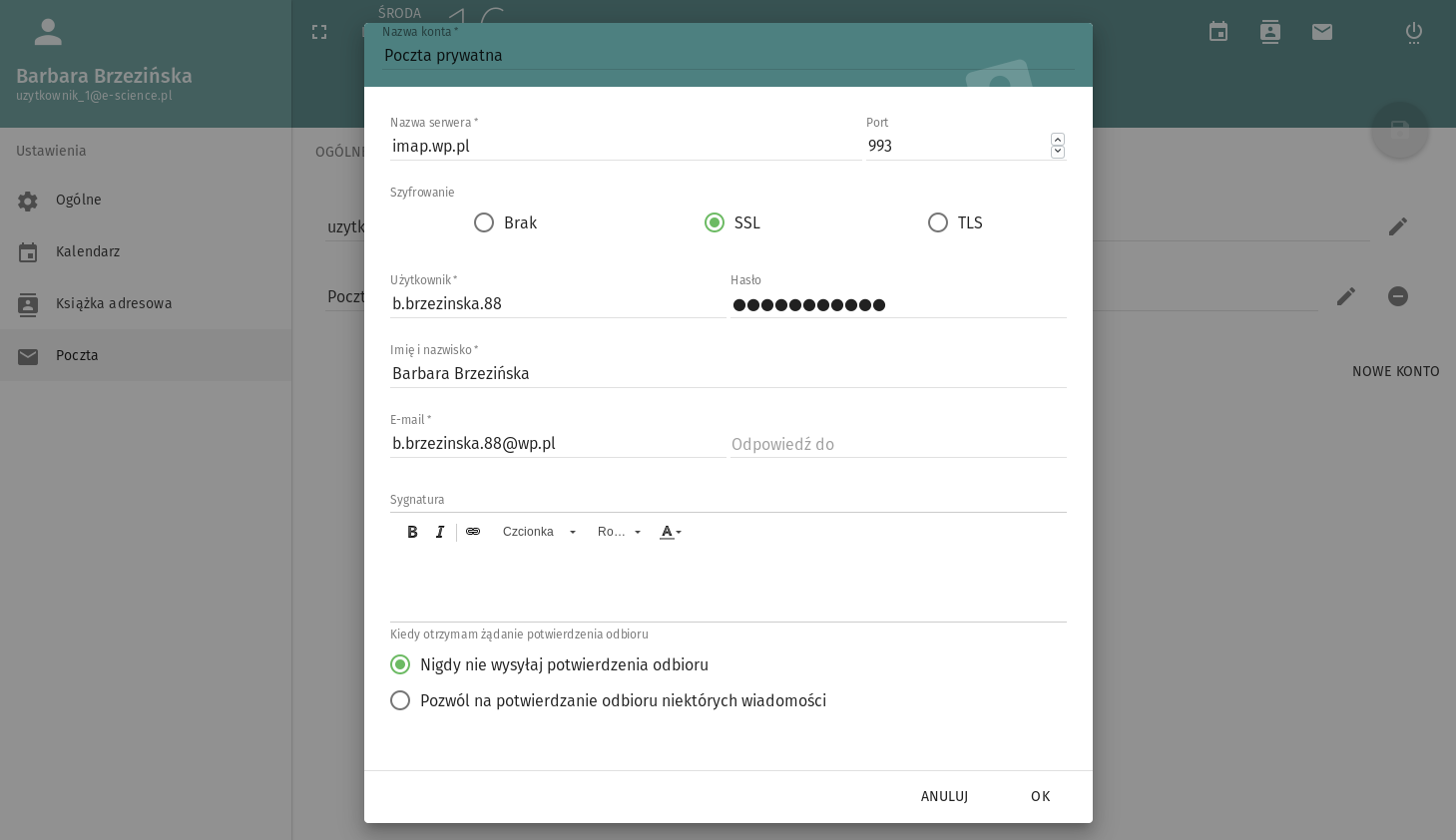
Task: Click the envelope icon in sidebar
Action: [28, 356]
